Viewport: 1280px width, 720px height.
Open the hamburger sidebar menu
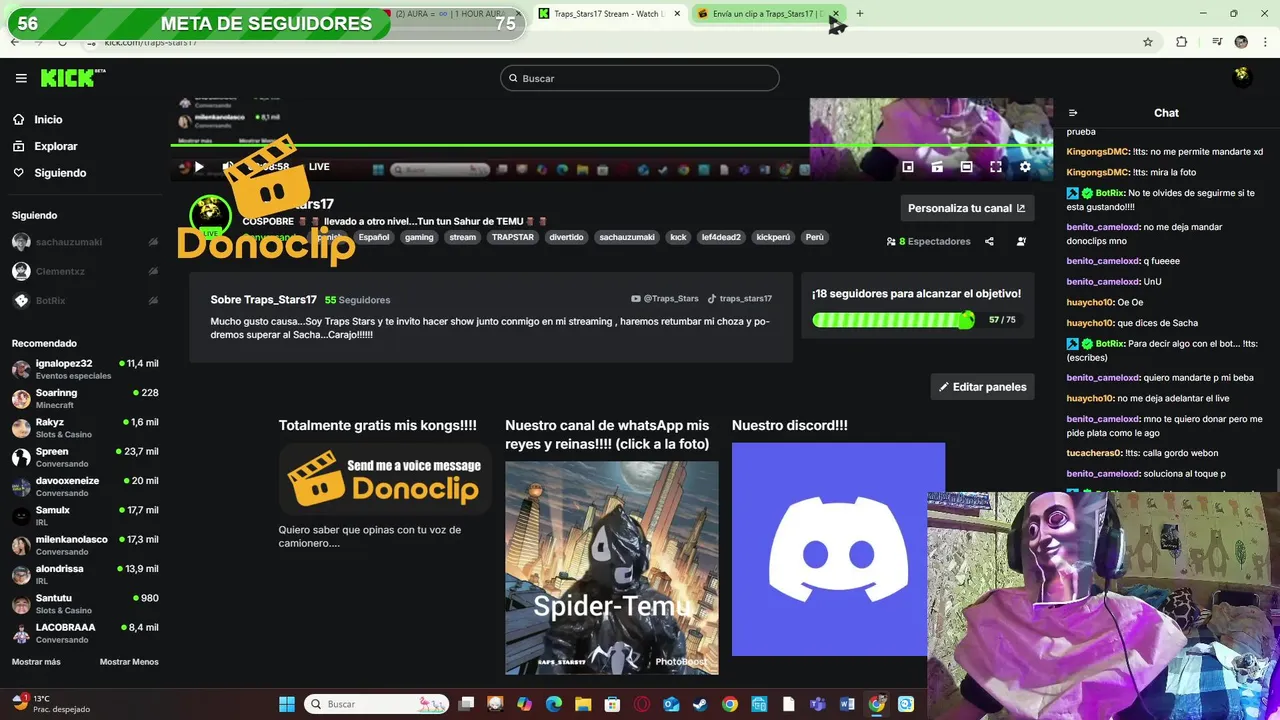pyautogui.click(x=21, y=78)
